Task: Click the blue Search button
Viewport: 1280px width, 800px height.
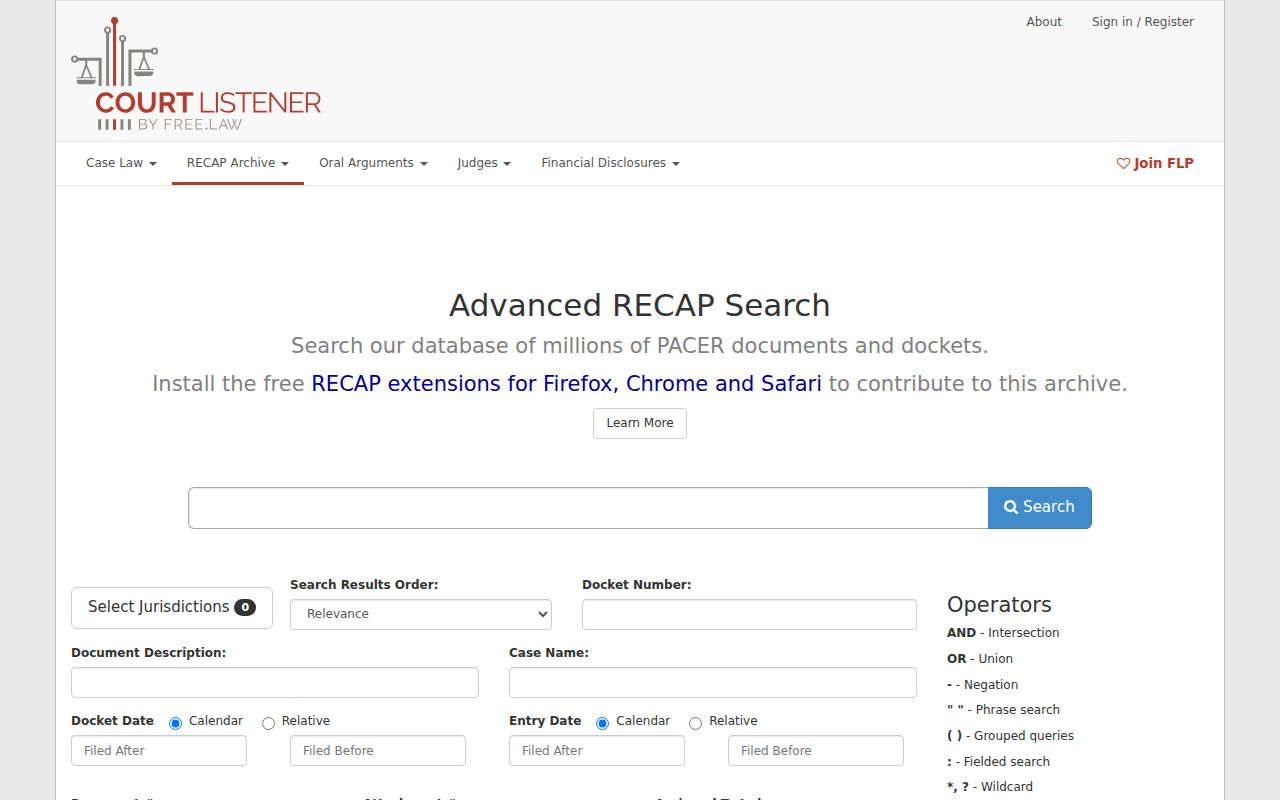Action: point(1040,508)
